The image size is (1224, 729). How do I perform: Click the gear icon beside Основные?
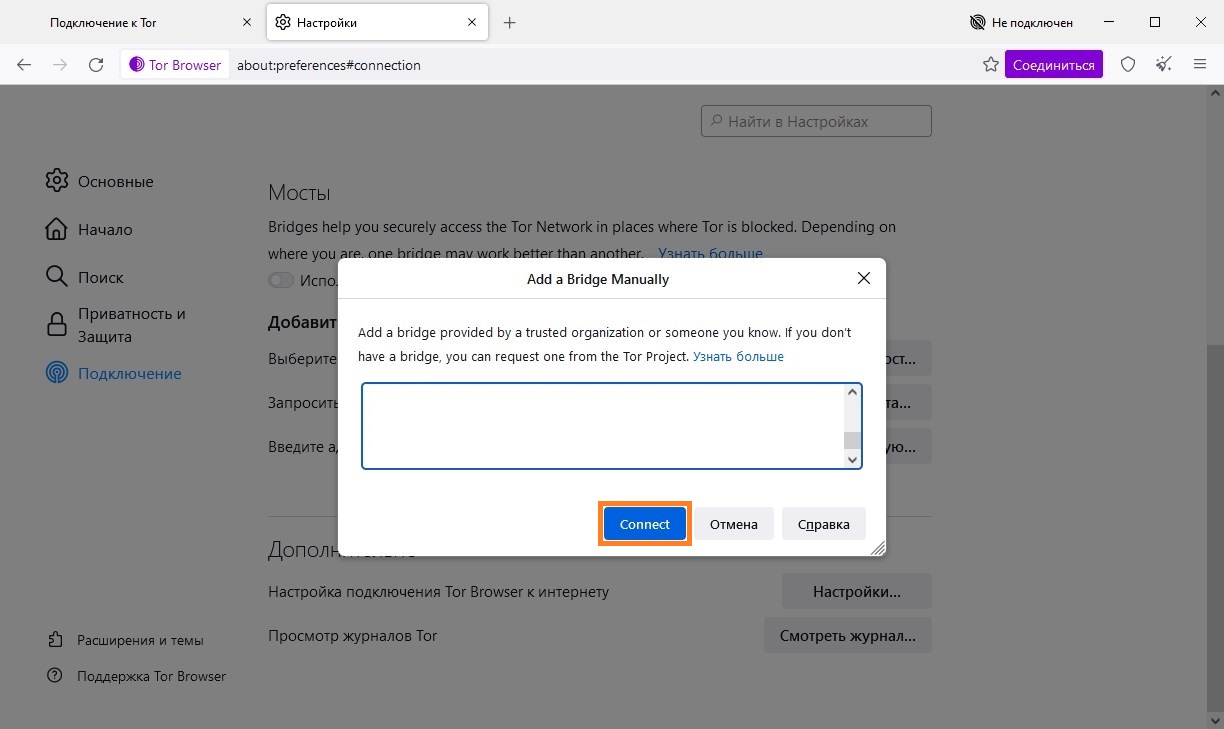(x=57, y=181)
